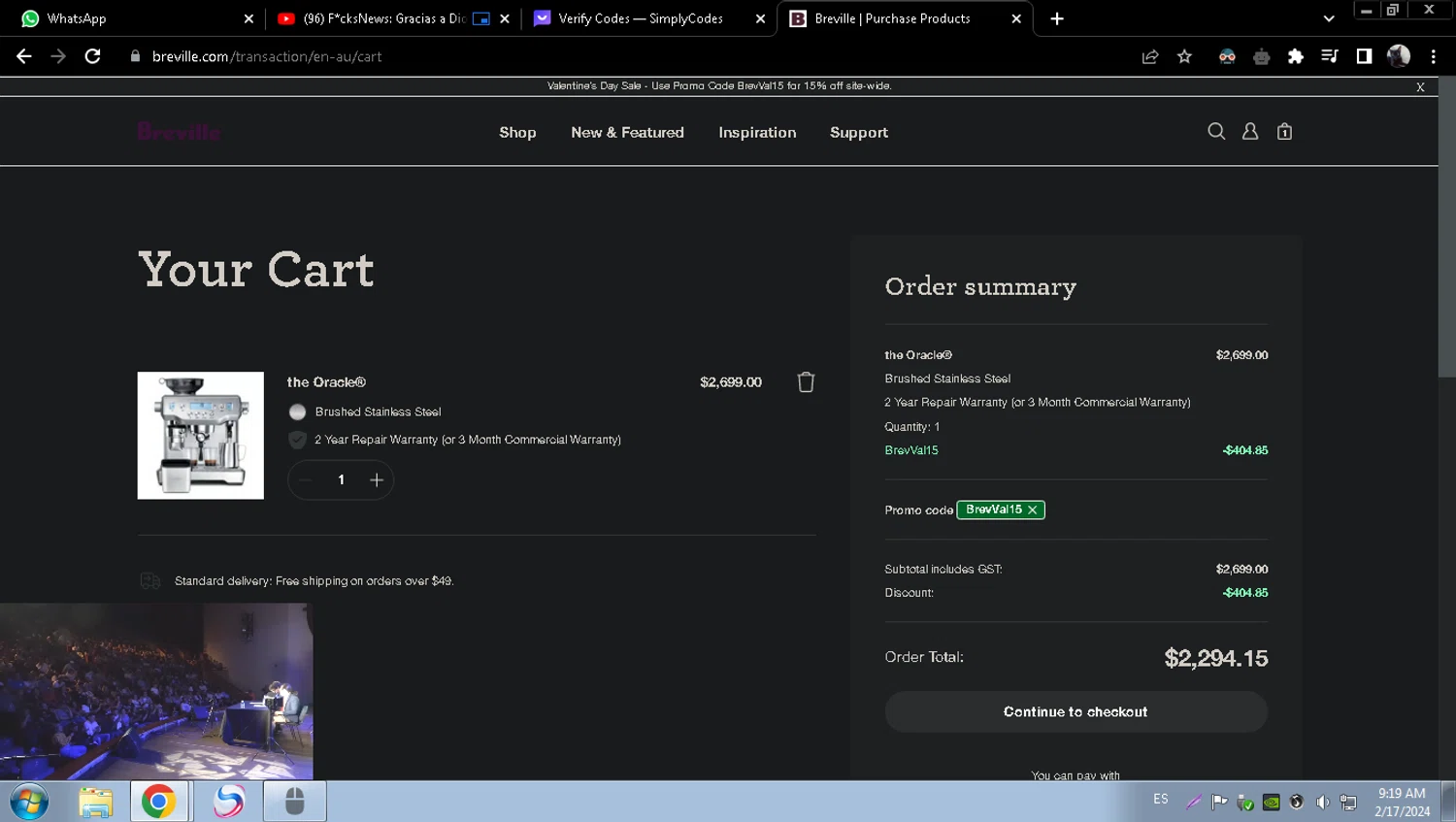Go to the Breville logo homepage

pos(179,132)
